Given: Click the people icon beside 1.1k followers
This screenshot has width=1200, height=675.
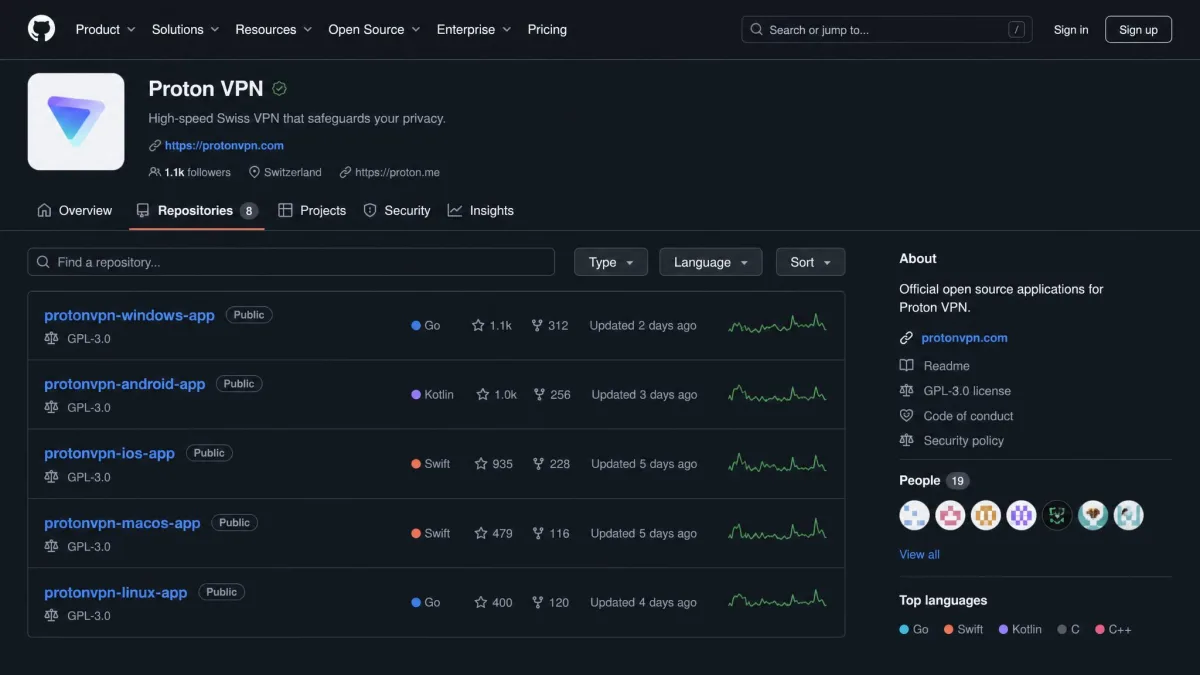Looking at the screenshot, I should [x=155, y=172].
